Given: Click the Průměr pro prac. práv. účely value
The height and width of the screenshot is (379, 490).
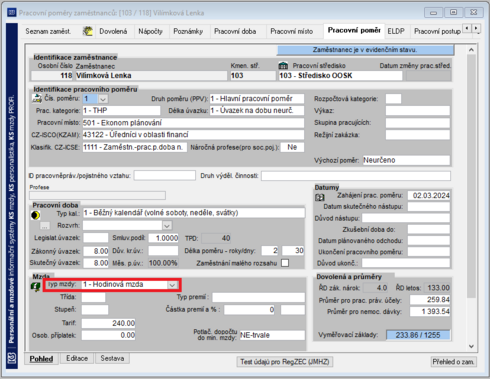Looking at the screenshot, I should point(430,300).
